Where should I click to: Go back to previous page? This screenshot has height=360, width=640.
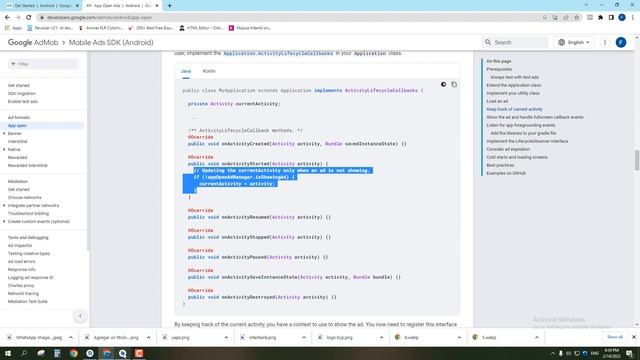[7, 18]
